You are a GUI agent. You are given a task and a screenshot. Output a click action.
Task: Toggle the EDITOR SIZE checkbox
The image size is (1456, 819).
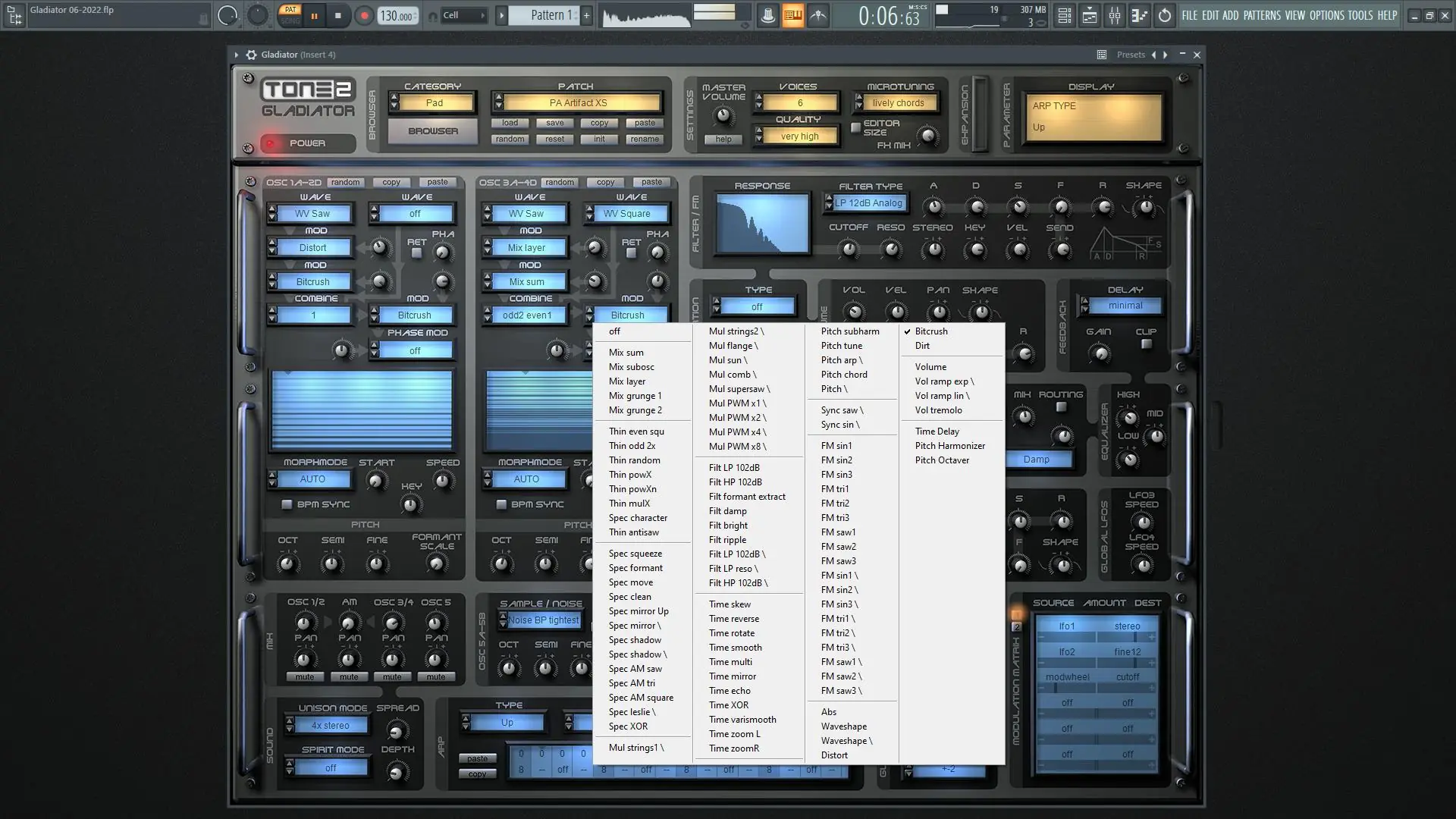coord(855,127)
